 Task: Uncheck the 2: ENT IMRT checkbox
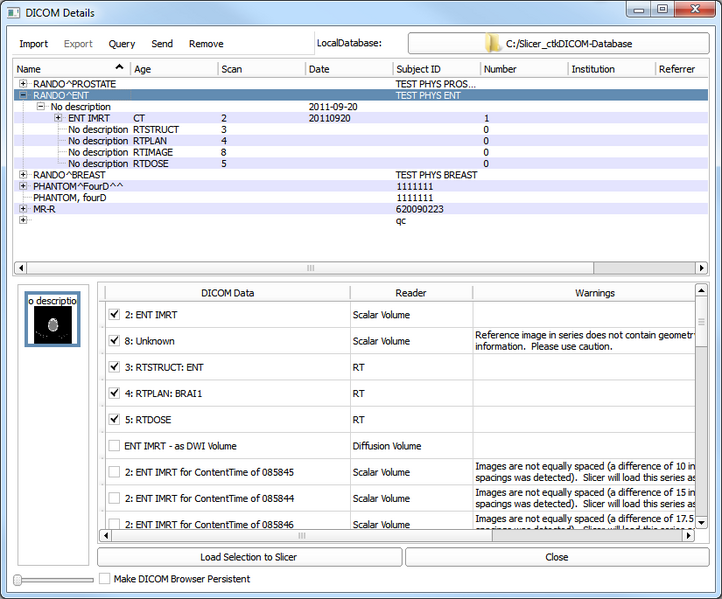click(114, 315)
